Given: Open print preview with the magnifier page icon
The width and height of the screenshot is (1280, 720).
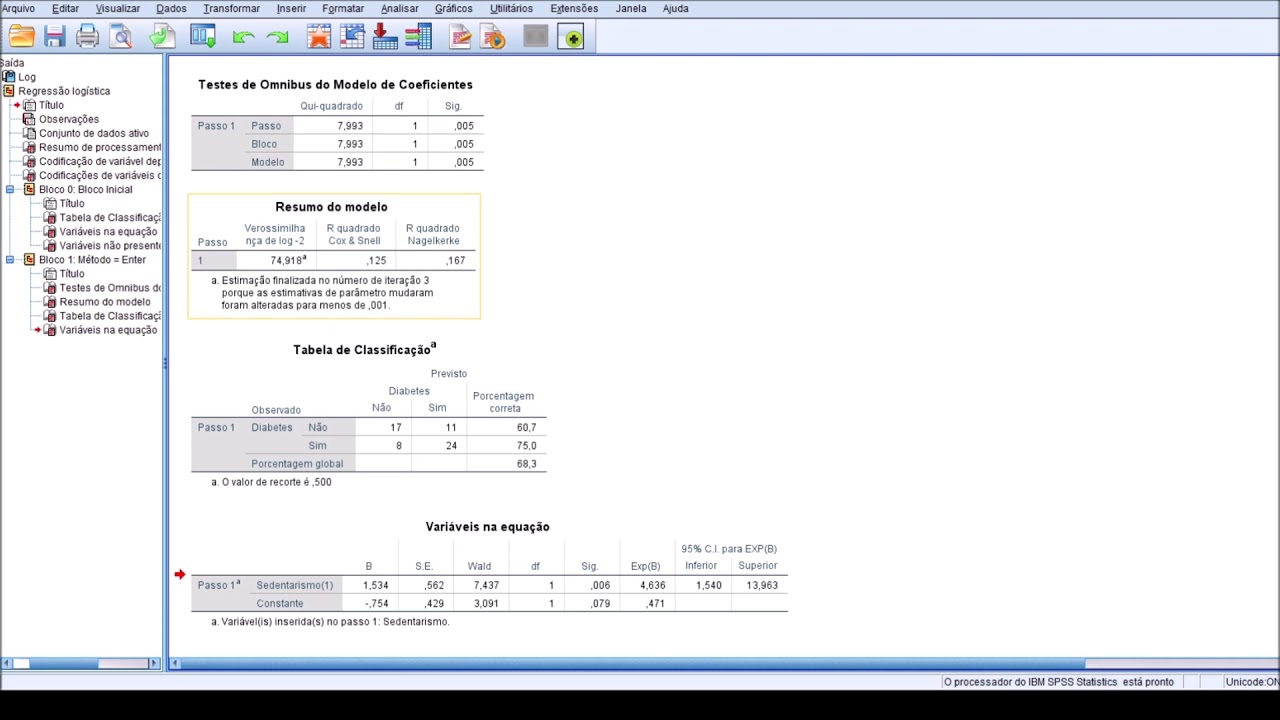Looking at the screenshot, I should [121, 38].
